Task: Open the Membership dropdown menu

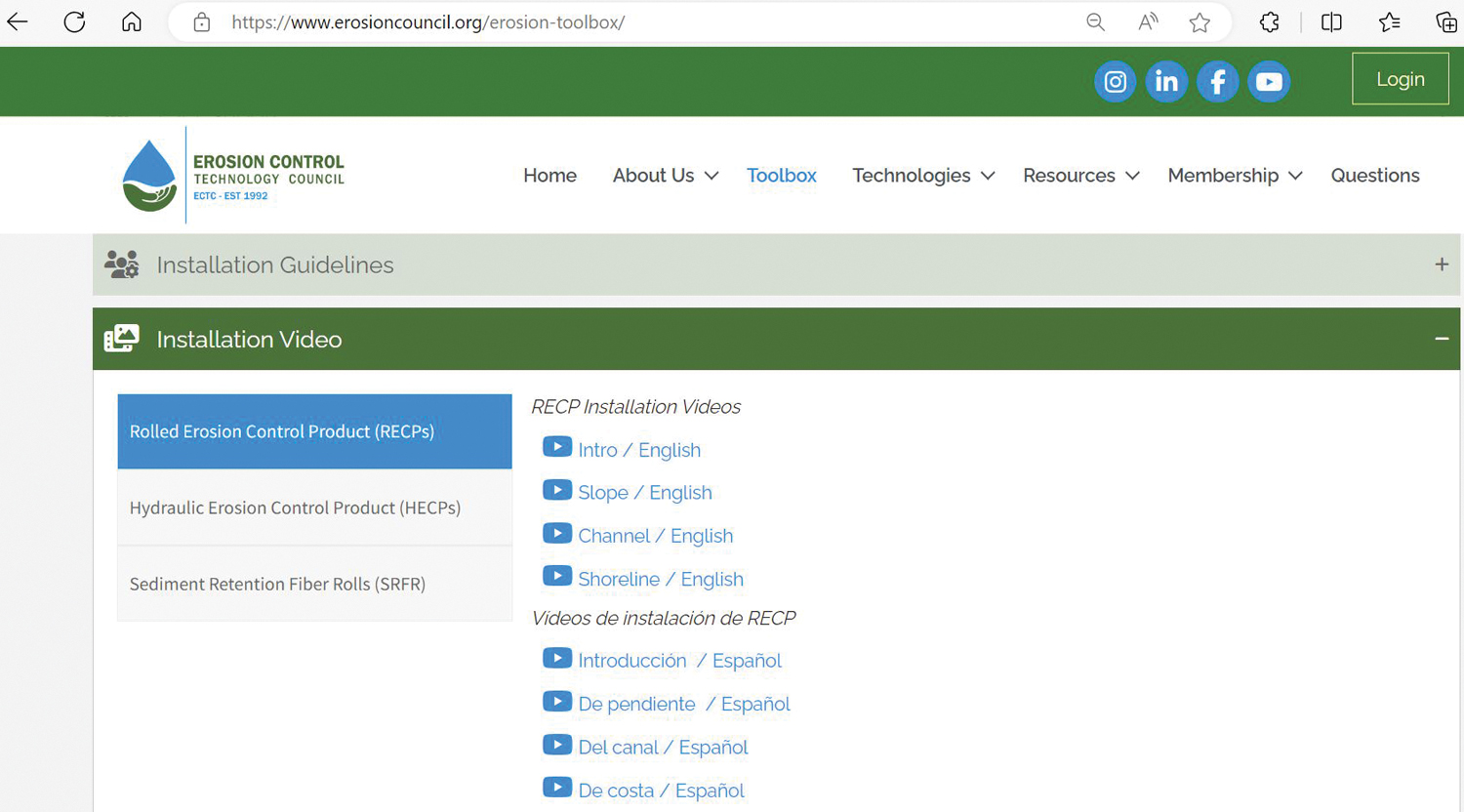Action: (1234, 176)
